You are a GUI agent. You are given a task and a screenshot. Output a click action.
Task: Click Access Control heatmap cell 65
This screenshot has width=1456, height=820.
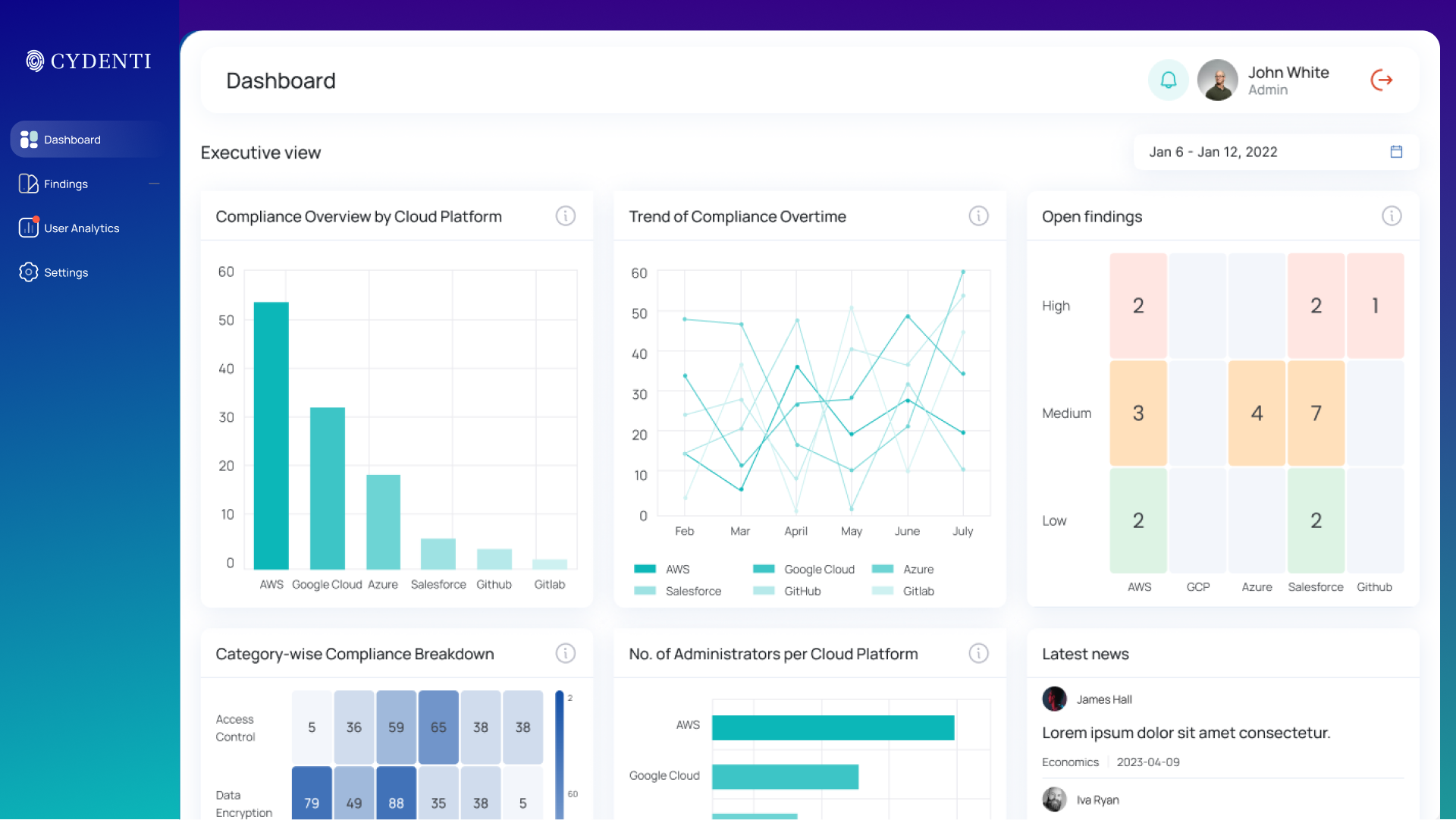[x=438, y=727]
